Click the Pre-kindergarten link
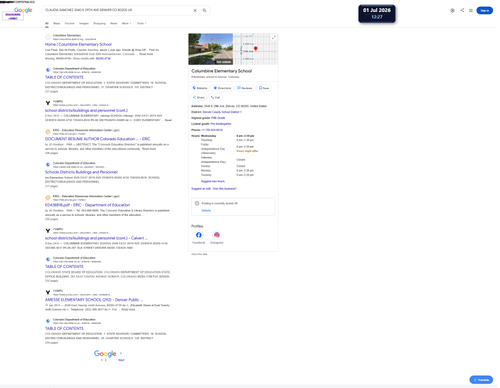500x388 pixels. 221,124
